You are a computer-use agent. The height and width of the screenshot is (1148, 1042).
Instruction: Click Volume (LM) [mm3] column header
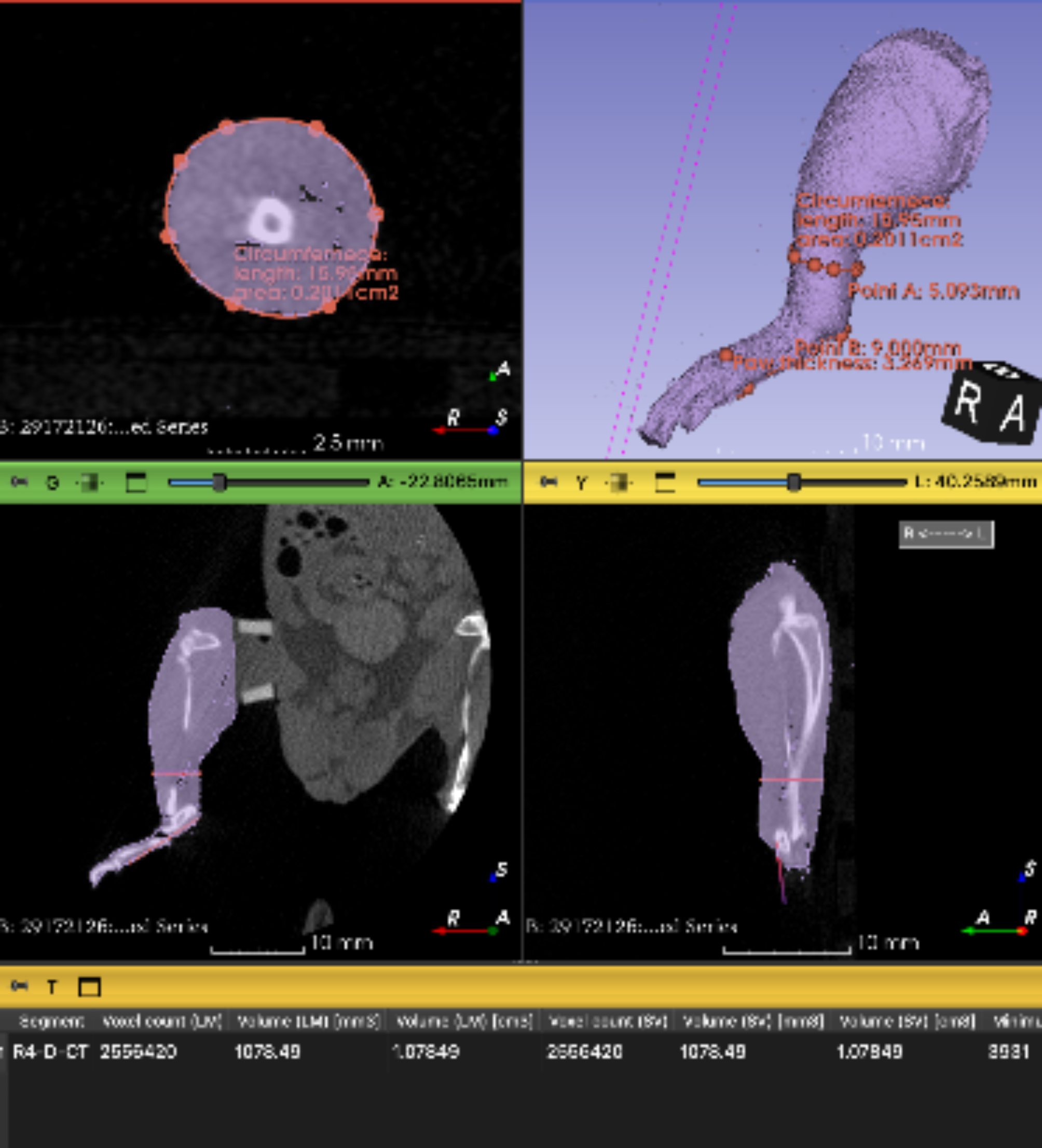tap(308, 1021)
